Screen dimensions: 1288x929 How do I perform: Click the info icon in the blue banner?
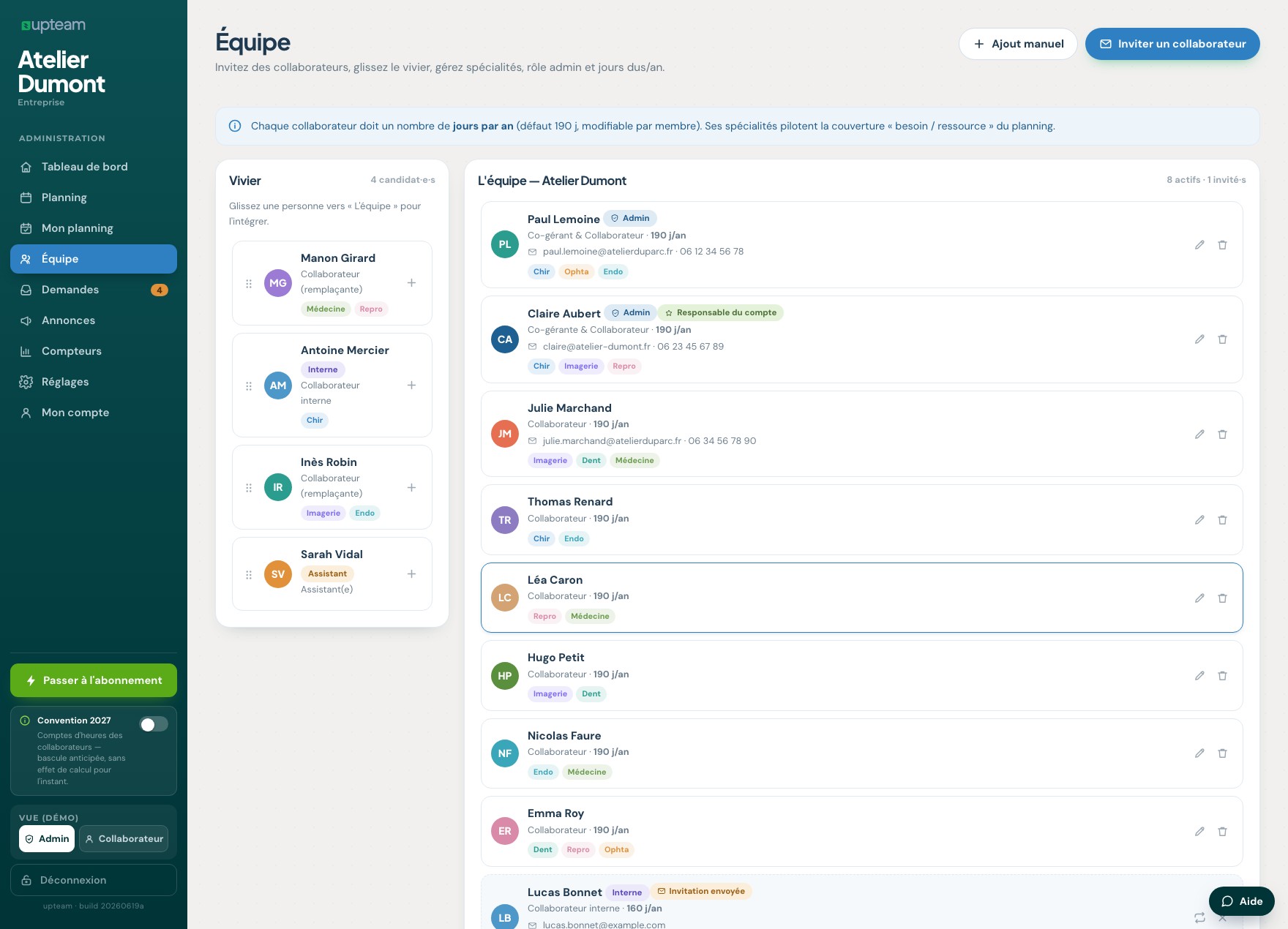(235, 126)
